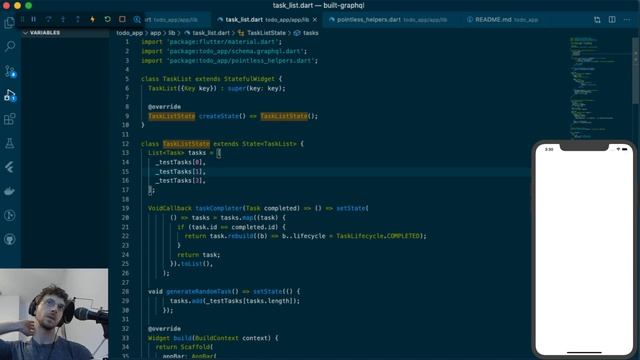Click line number 15 in the gutter
The image size is (640, 360).
click(125, 171)
